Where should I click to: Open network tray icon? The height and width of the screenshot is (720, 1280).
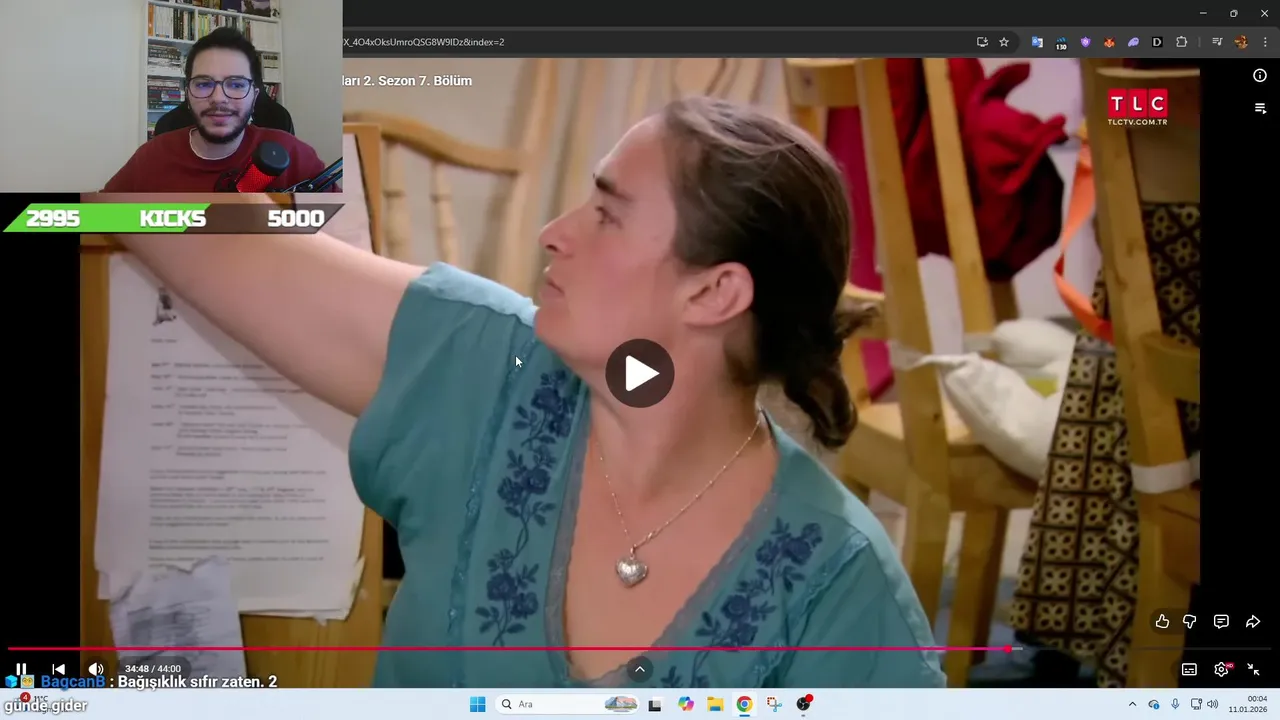point(1196,704)
